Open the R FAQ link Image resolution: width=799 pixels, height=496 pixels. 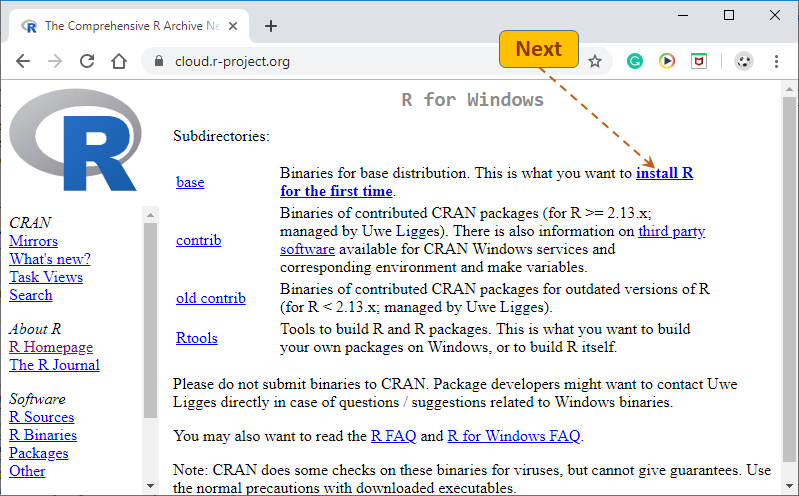393,436
